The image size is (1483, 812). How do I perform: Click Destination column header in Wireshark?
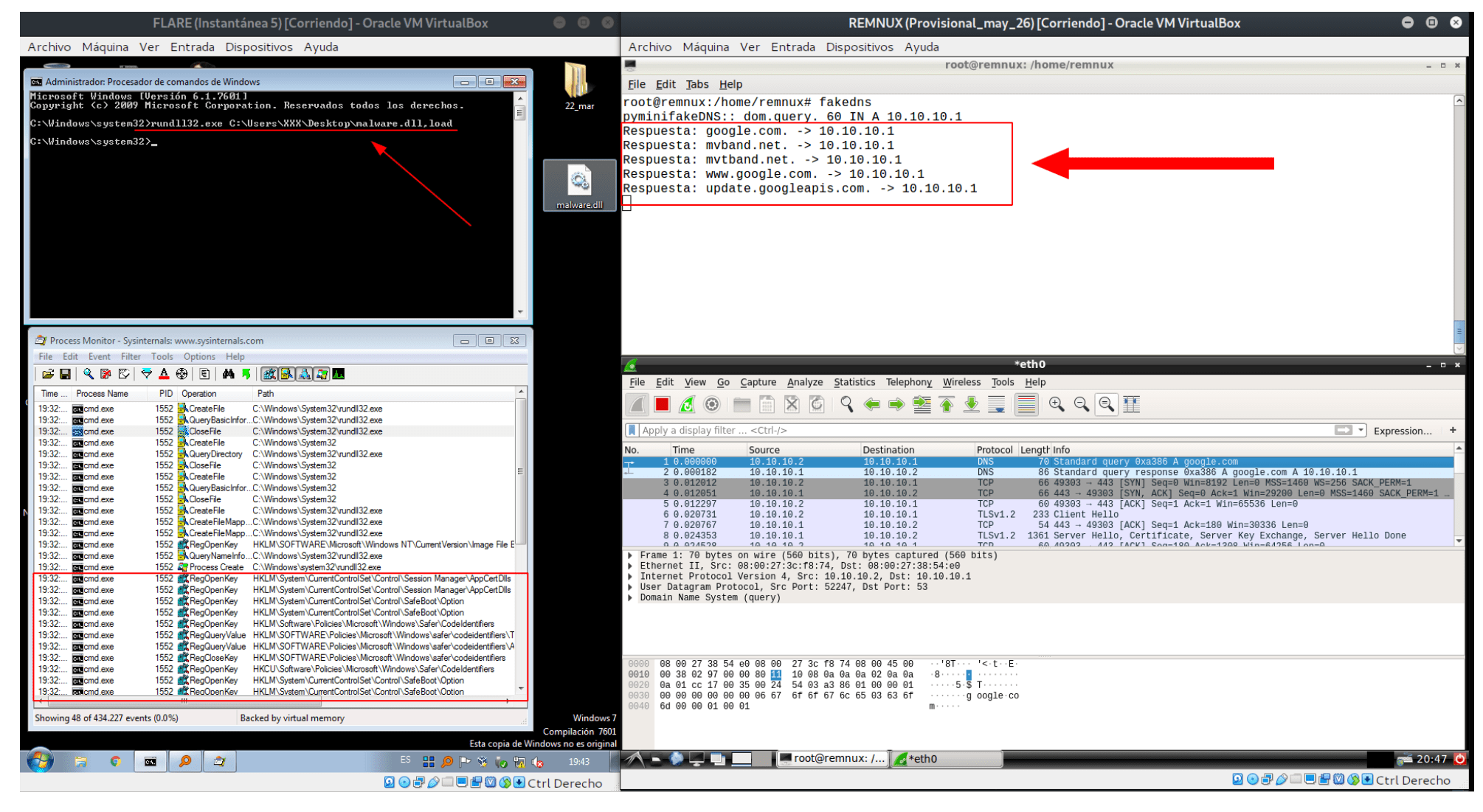pos(916,450)
